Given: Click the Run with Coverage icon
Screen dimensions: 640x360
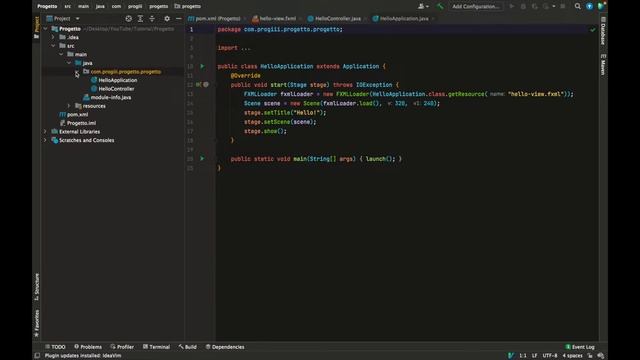Looking at the screenshot, I should coord(535,6).
